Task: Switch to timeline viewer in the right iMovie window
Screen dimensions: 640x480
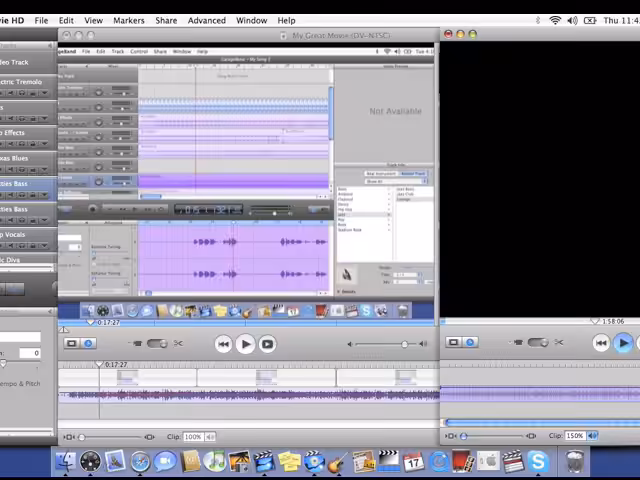Action: (470, 342)
